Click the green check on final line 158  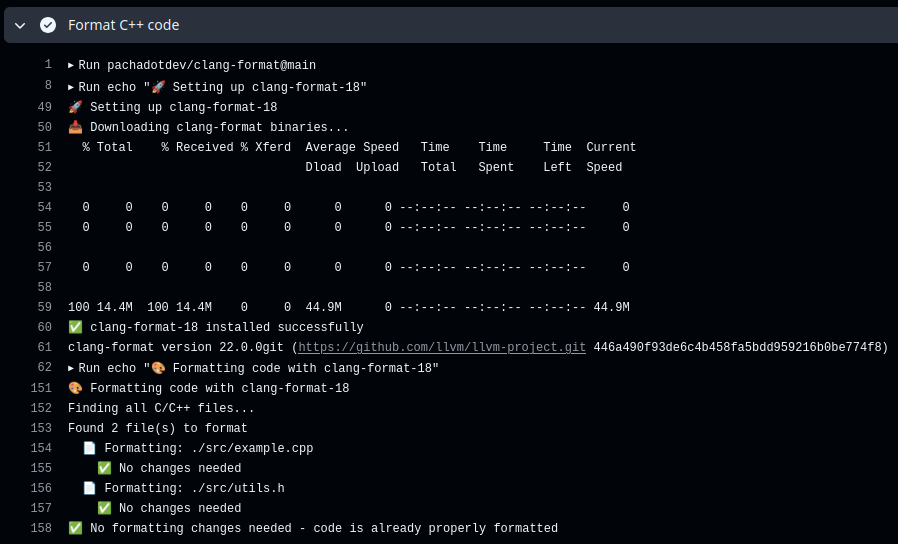[75, 528]
